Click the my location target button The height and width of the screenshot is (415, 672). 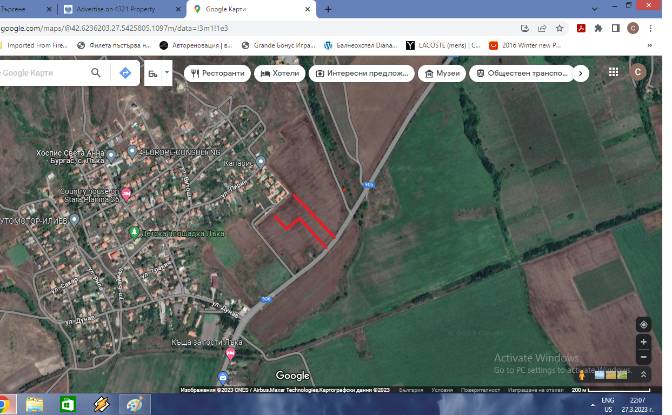pos(643,325)
